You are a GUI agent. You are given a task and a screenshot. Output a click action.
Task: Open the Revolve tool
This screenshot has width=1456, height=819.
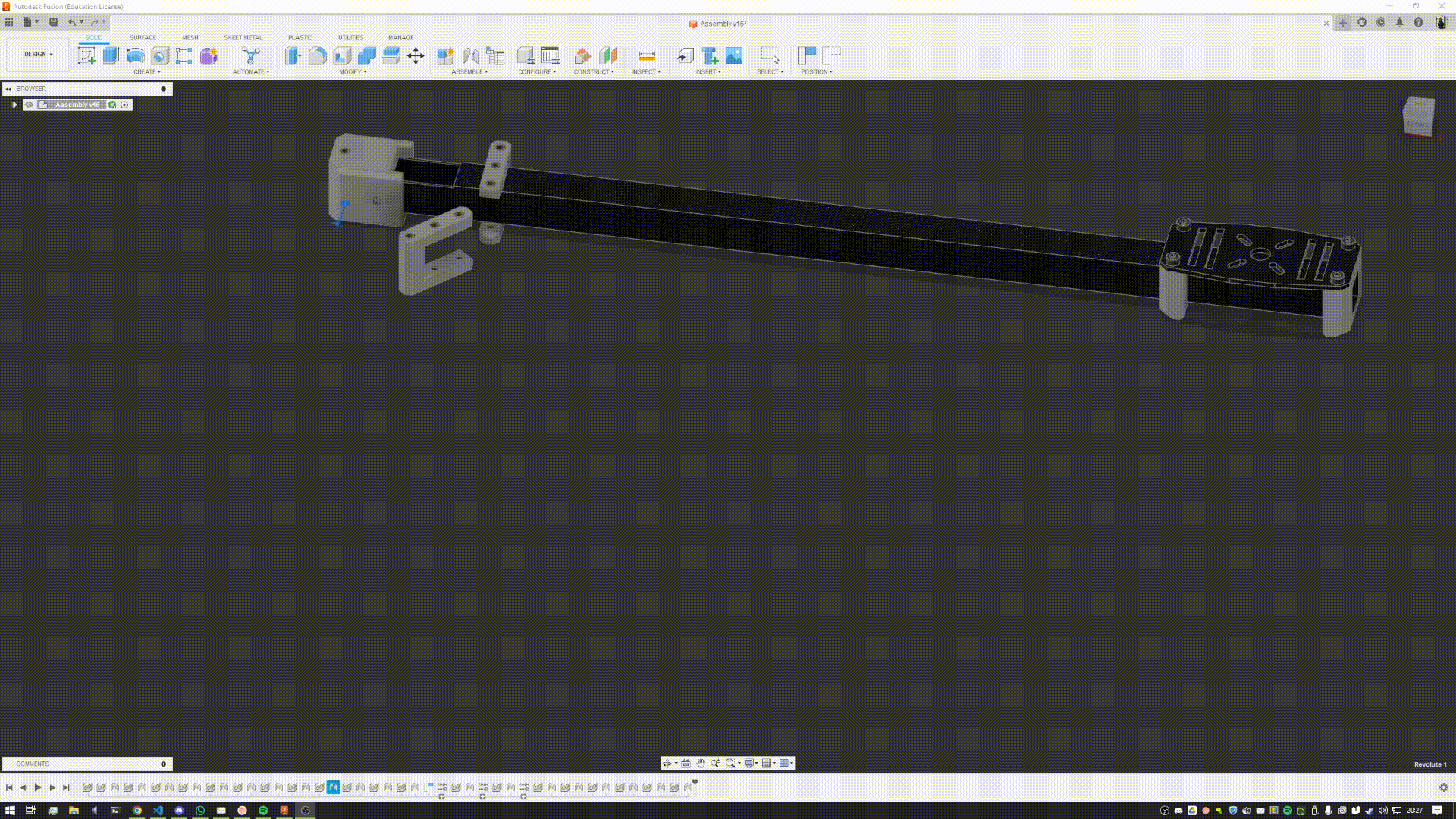(x=135, y=55)
